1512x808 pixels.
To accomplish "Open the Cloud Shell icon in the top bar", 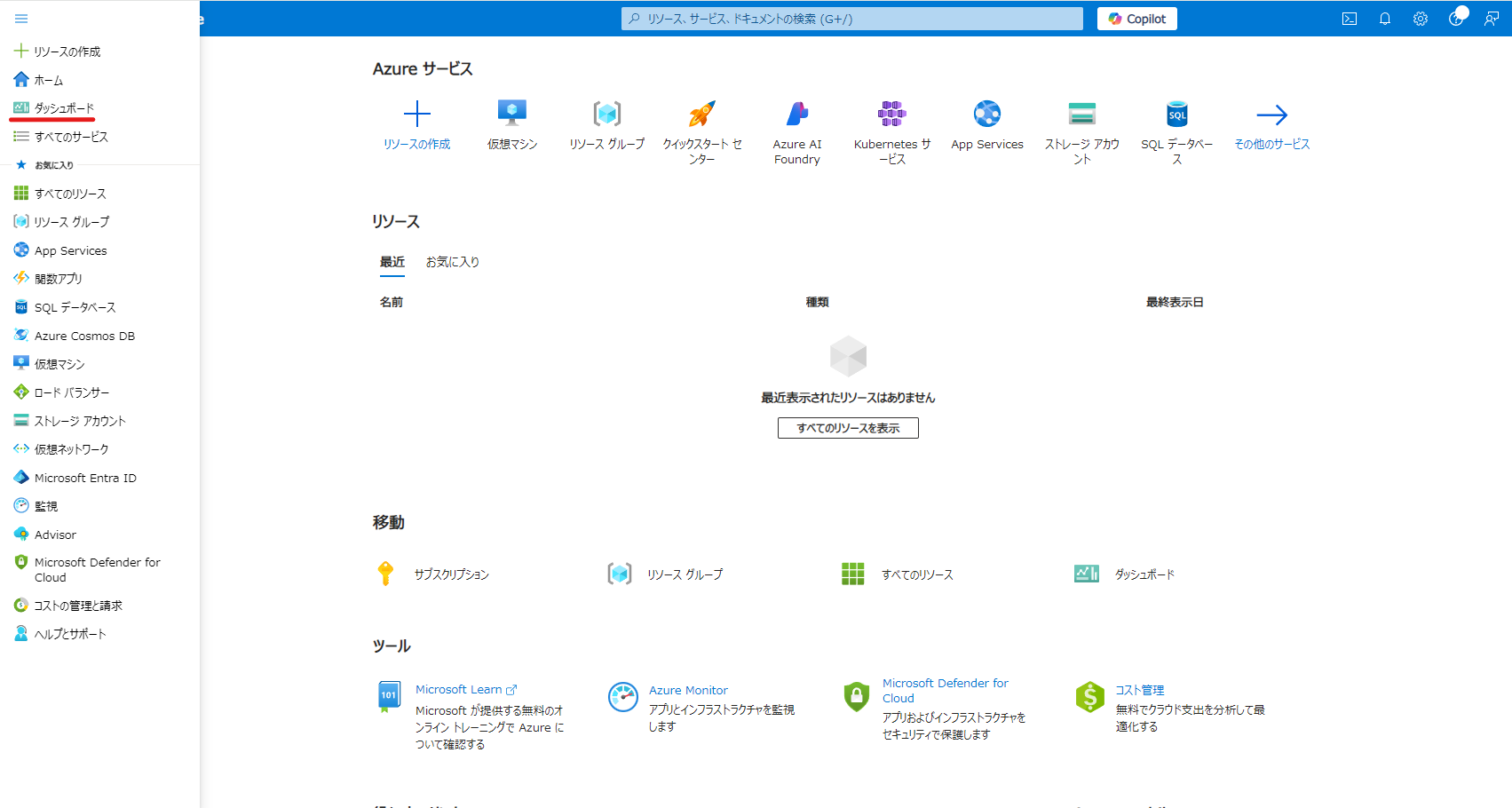I will click(1350, 19).
